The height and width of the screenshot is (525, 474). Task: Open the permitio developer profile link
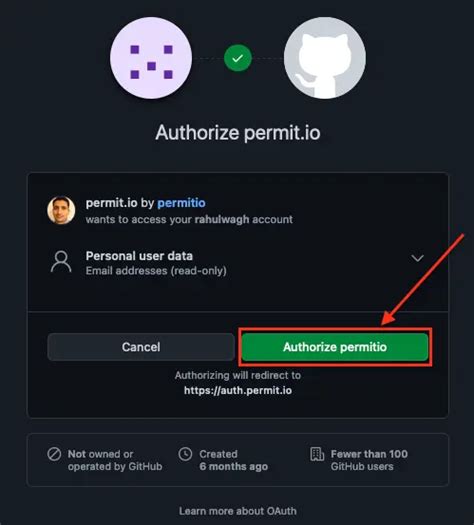click(181, 203)
